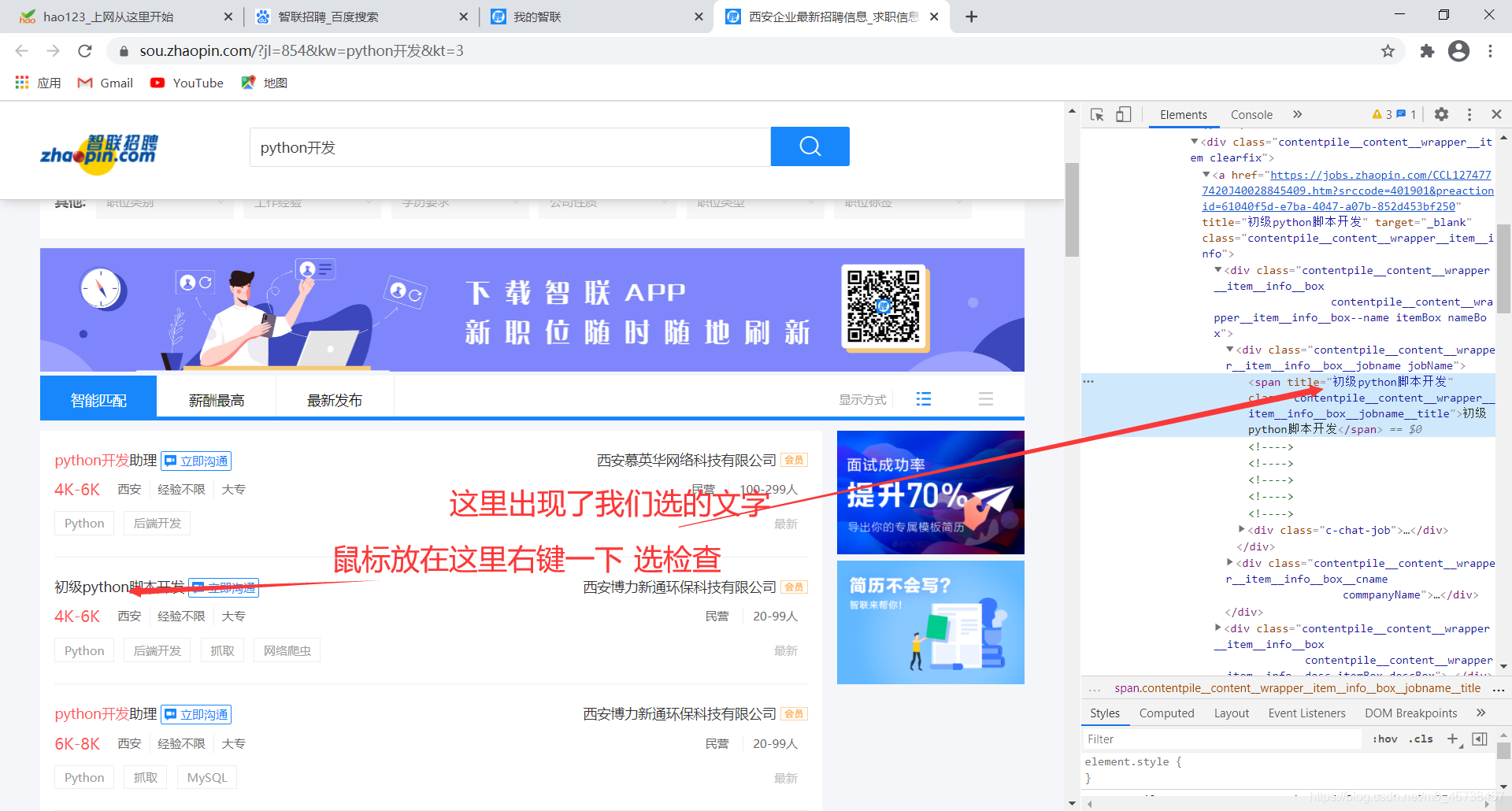Toggle .cls class editor in Styles
The width and height of the screenshot is (1512, 811).
(x=1421, y=739)
